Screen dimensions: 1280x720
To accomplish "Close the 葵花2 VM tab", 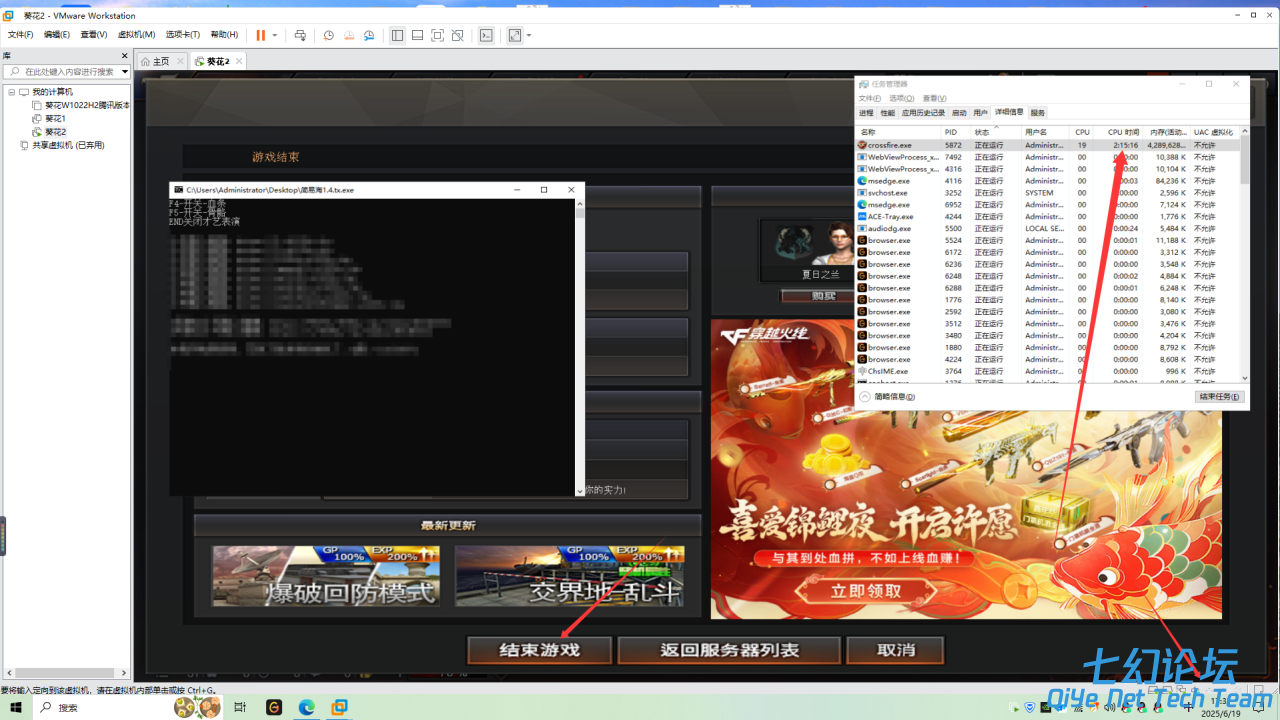I will (x=239, y=61).
